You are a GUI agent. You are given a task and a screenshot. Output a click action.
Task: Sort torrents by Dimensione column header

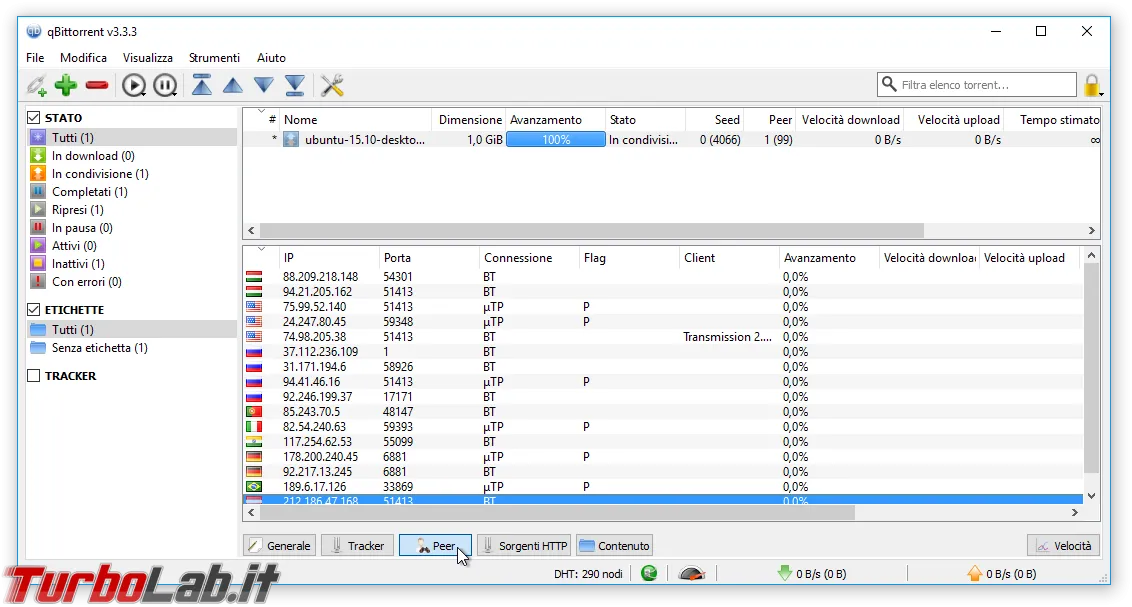[x=469, y=120]
